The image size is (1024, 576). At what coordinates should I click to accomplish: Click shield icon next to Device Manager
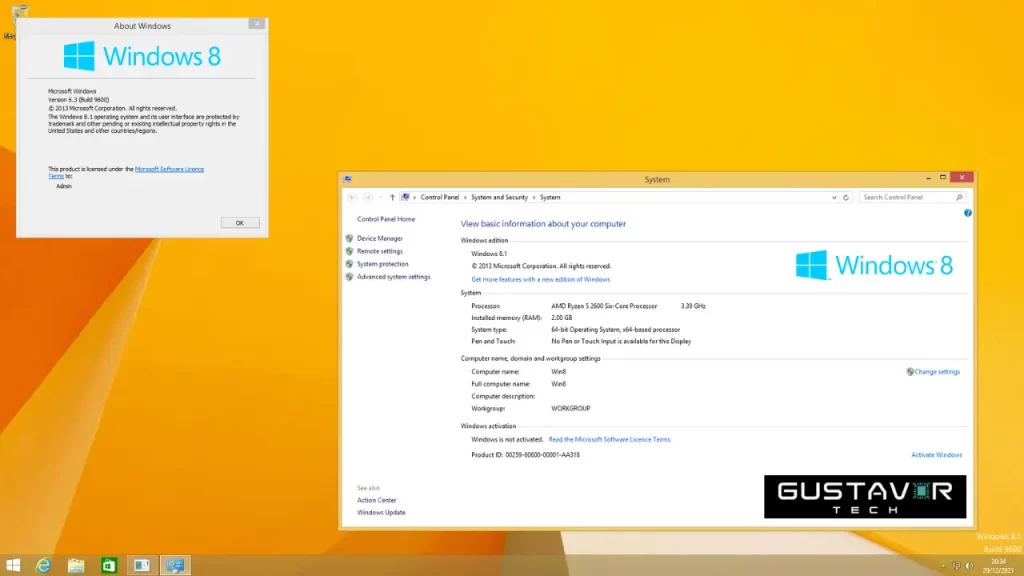(349, 238)
